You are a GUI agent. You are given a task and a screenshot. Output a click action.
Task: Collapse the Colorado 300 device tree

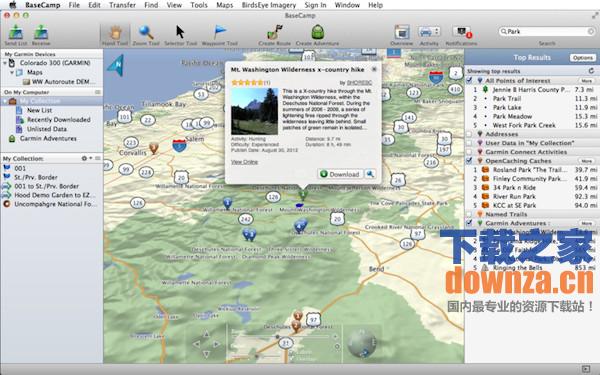point(5,63)
